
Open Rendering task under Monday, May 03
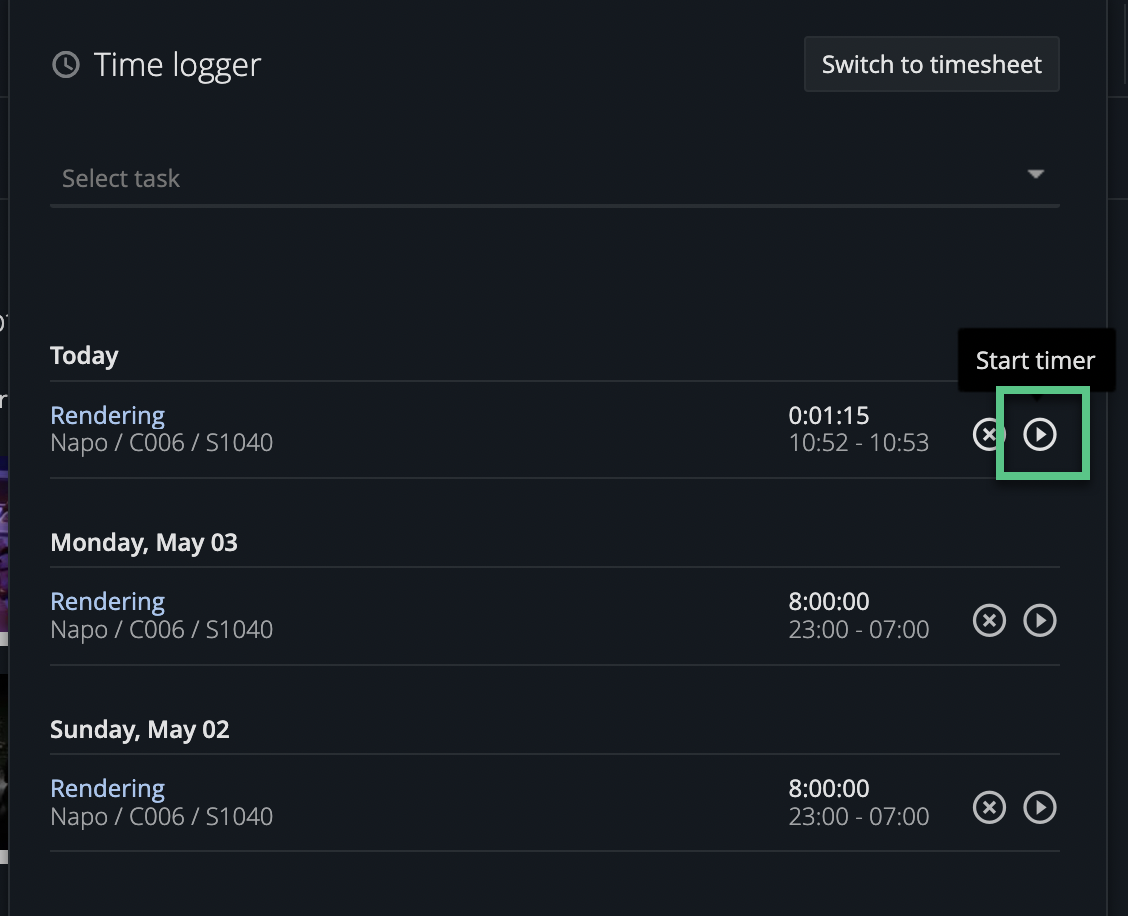(107, 601)
